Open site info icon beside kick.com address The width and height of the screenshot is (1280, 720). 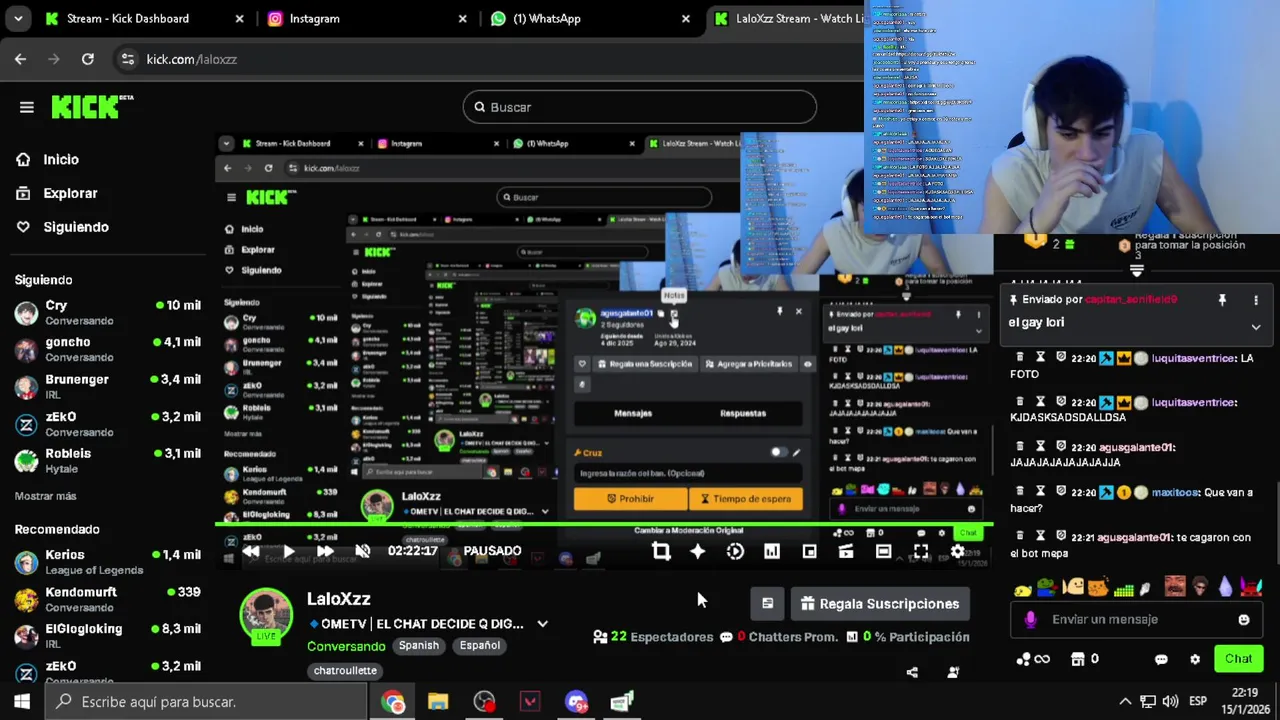click(127, 59)
